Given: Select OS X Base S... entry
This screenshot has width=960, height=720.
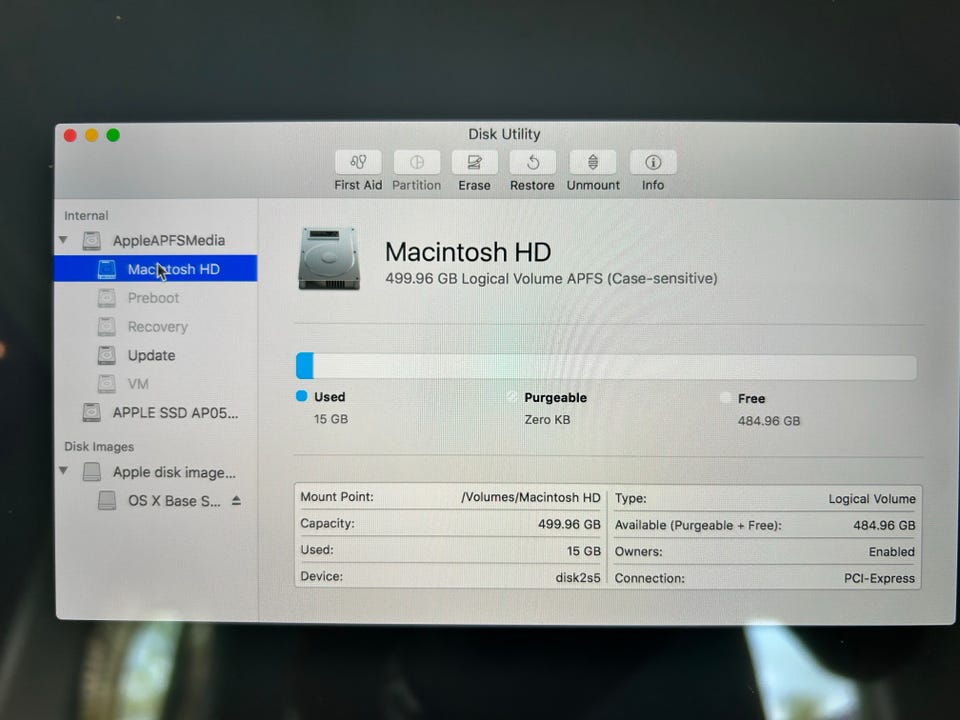Looking at the screenshot, I should [x=174, y=501].
